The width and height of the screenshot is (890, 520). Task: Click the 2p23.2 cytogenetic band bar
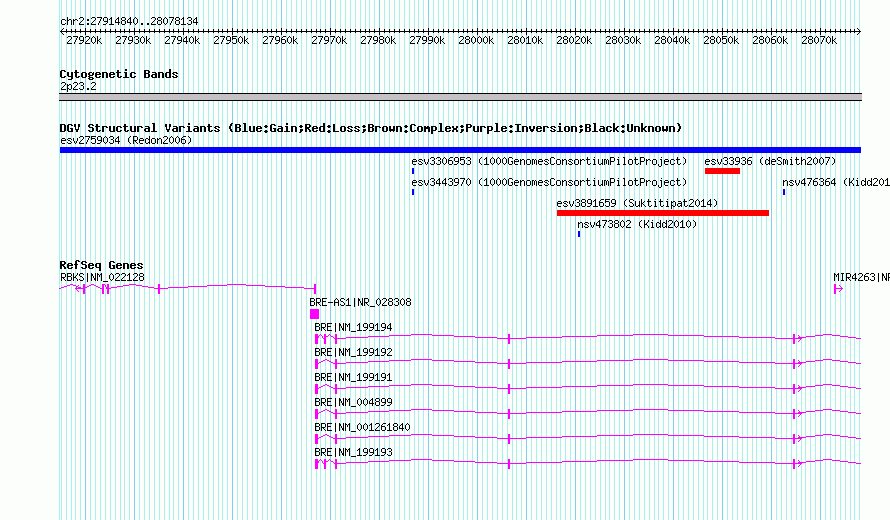click(460, 97)
